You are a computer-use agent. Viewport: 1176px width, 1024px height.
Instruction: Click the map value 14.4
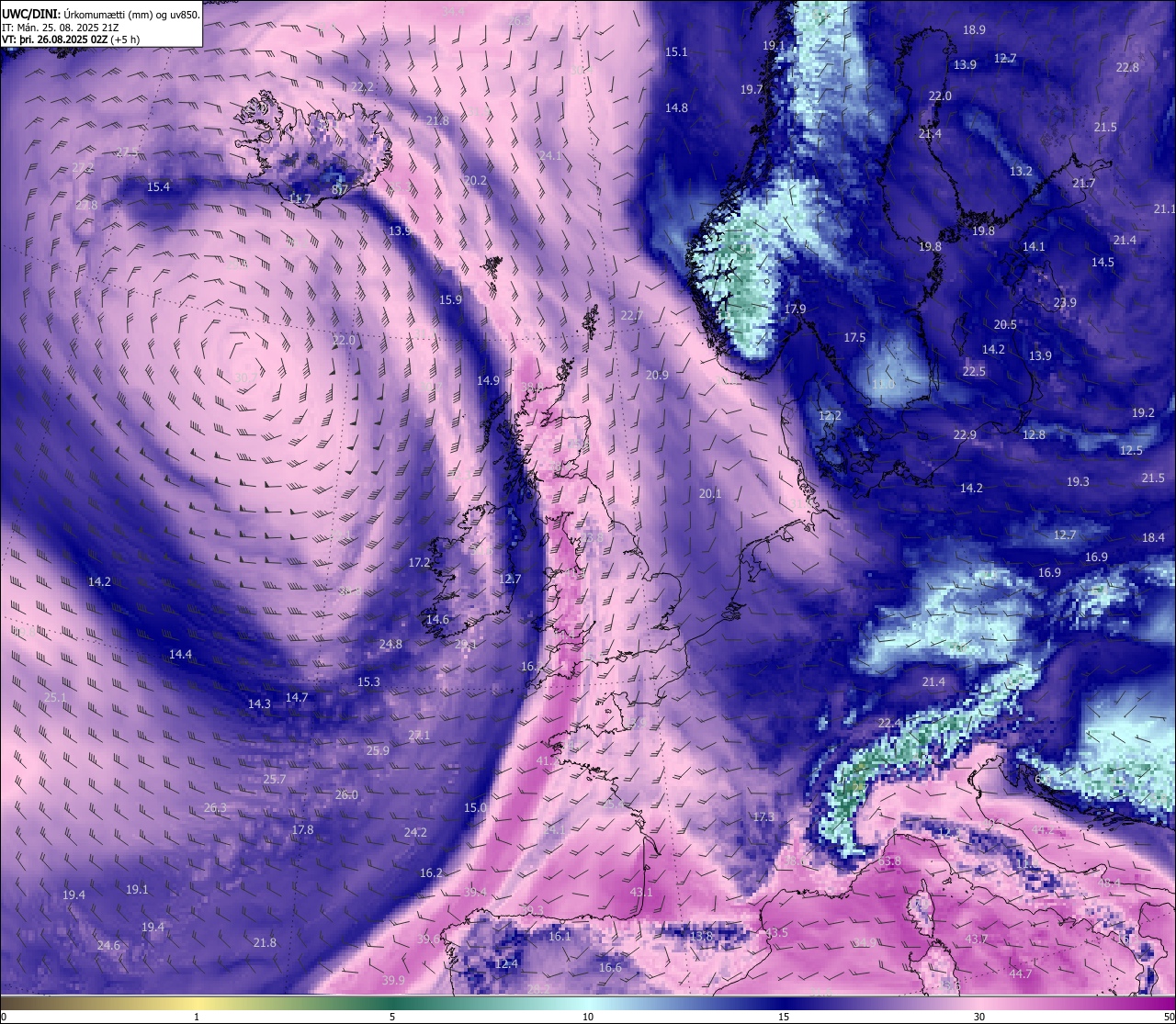(180, 655)
